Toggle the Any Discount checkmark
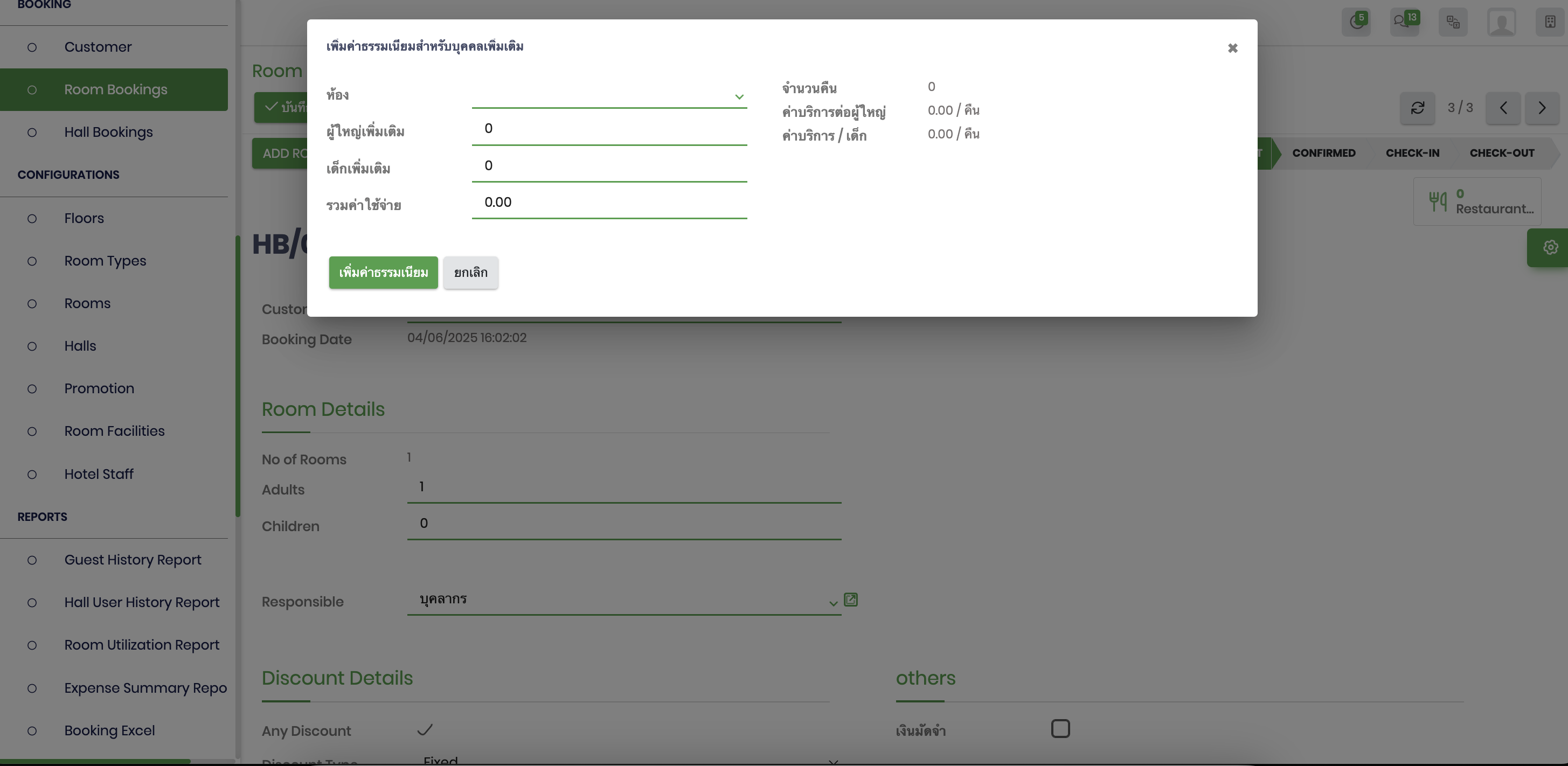 pyautogui.click(x=424, y=729)
